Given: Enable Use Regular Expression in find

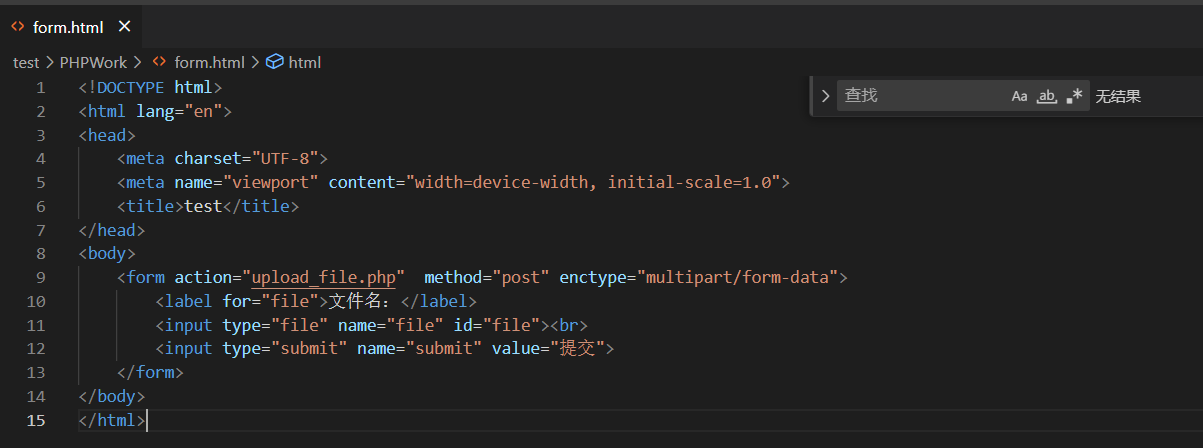Looking at the screenshot, I should (1074, 96).
